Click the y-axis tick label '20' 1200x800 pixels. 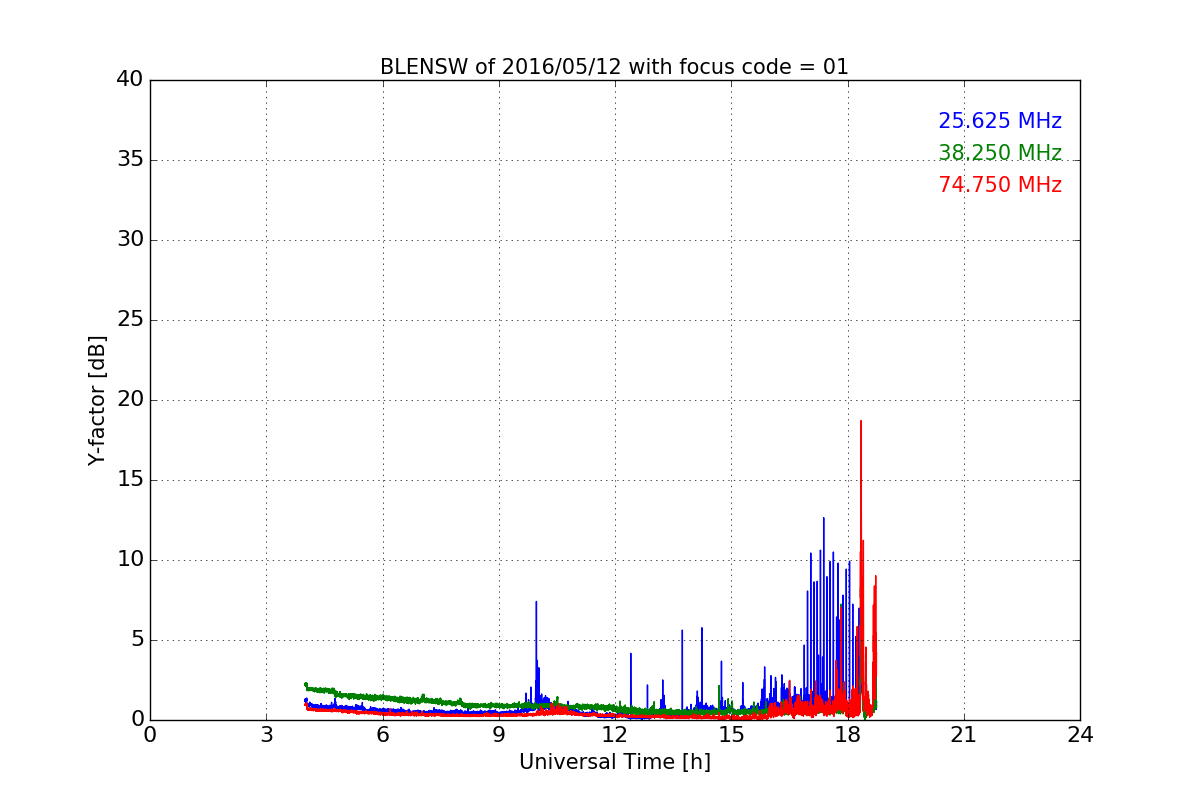coord(130,400)
